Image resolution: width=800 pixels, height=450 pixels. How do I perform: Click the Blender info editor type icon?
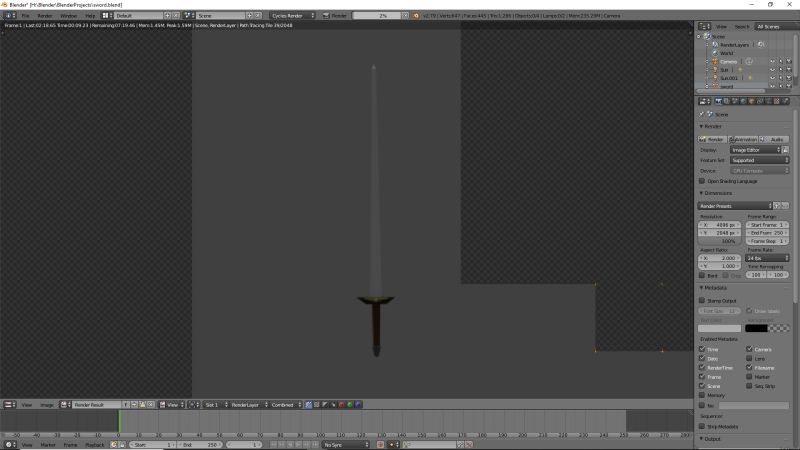click(10, 16)
